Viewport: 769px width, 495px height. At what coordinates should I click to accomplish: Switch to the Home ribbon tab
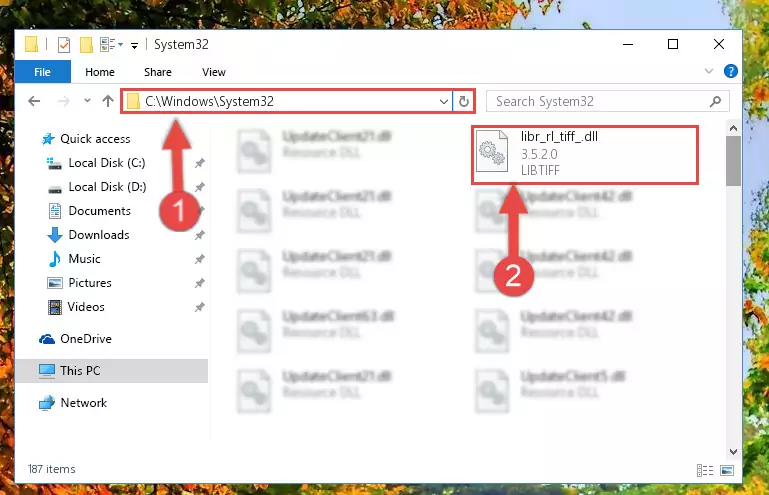pyautogui.click(x=100, y=72)
